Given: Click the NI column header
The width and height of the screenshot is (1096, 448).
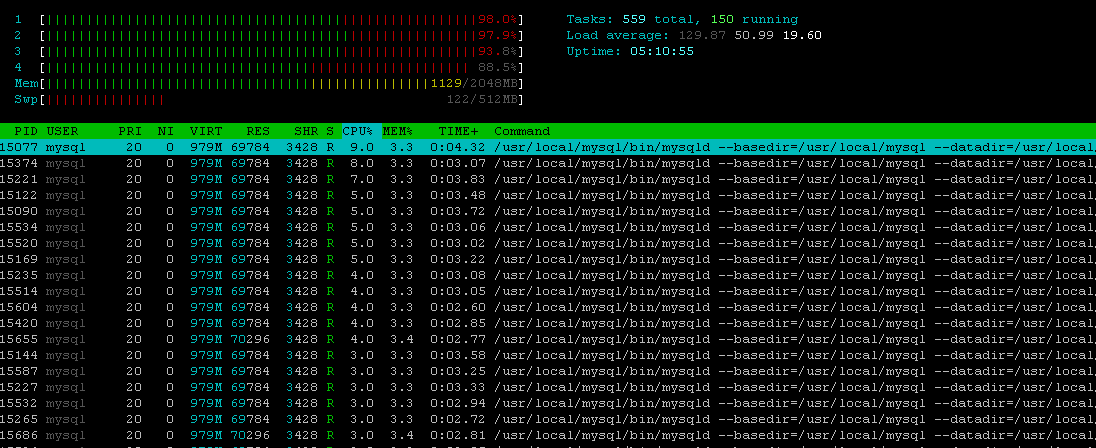Looking at the screenshot, I should click(x=166, y=131).
